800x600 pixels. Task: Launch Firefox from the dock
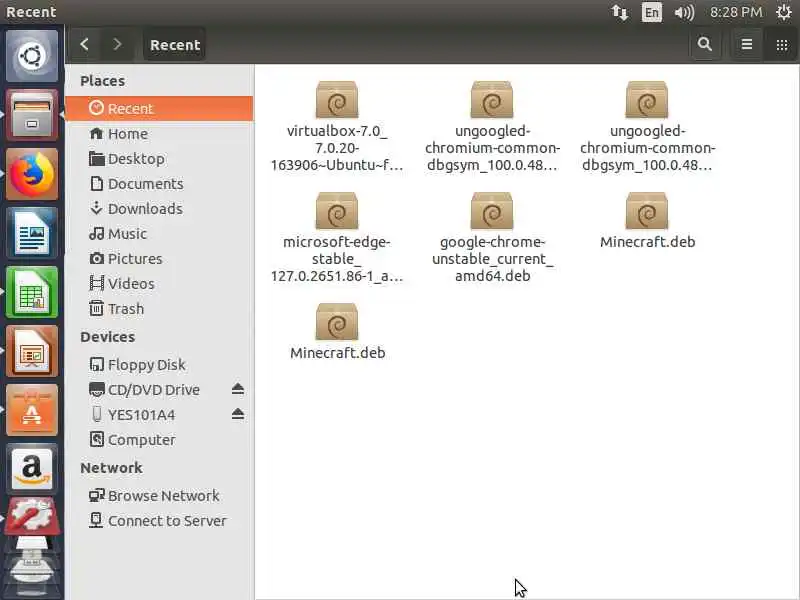pos(32,174)
